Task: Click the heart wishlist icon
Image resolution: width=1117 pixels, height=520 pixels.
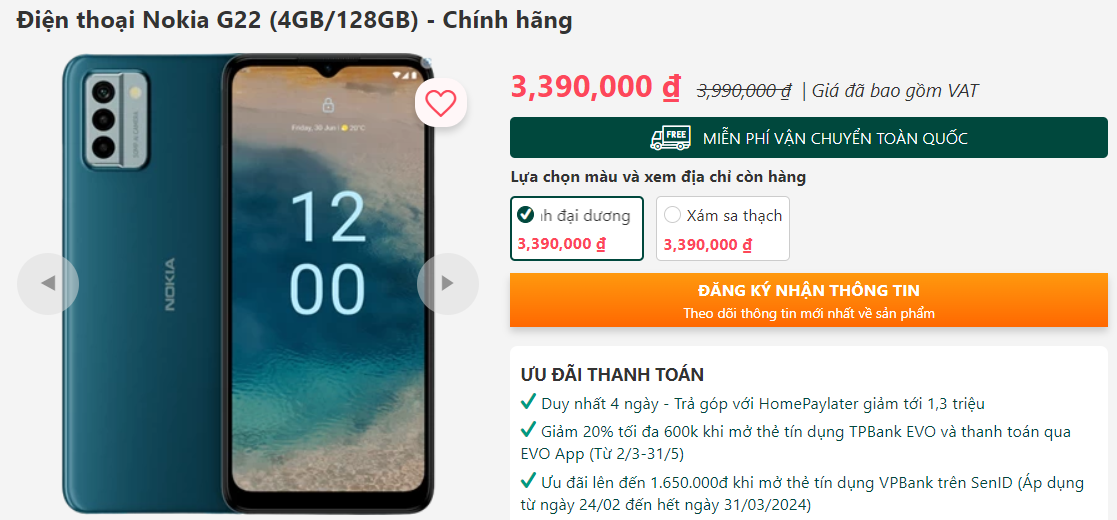Action: point(441,104)
